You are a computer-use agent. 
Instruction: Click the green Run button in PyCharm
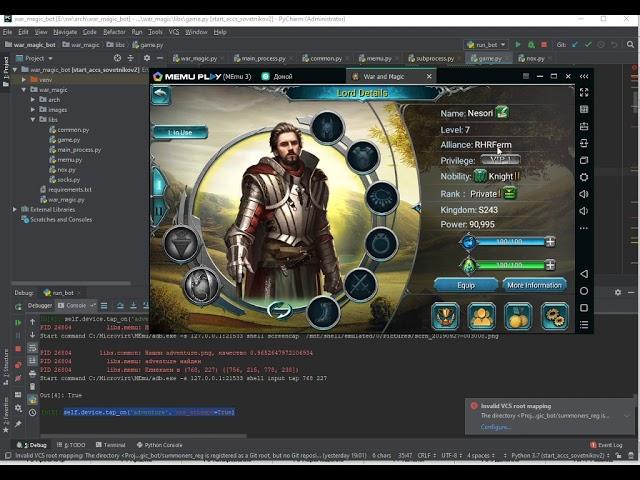click(518, 44)
